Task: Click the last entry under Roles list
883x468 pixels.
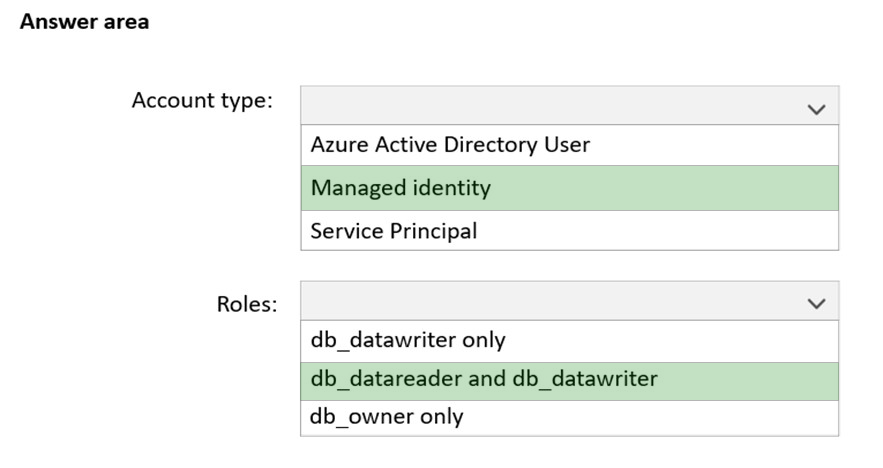Action: coord(569,418)
